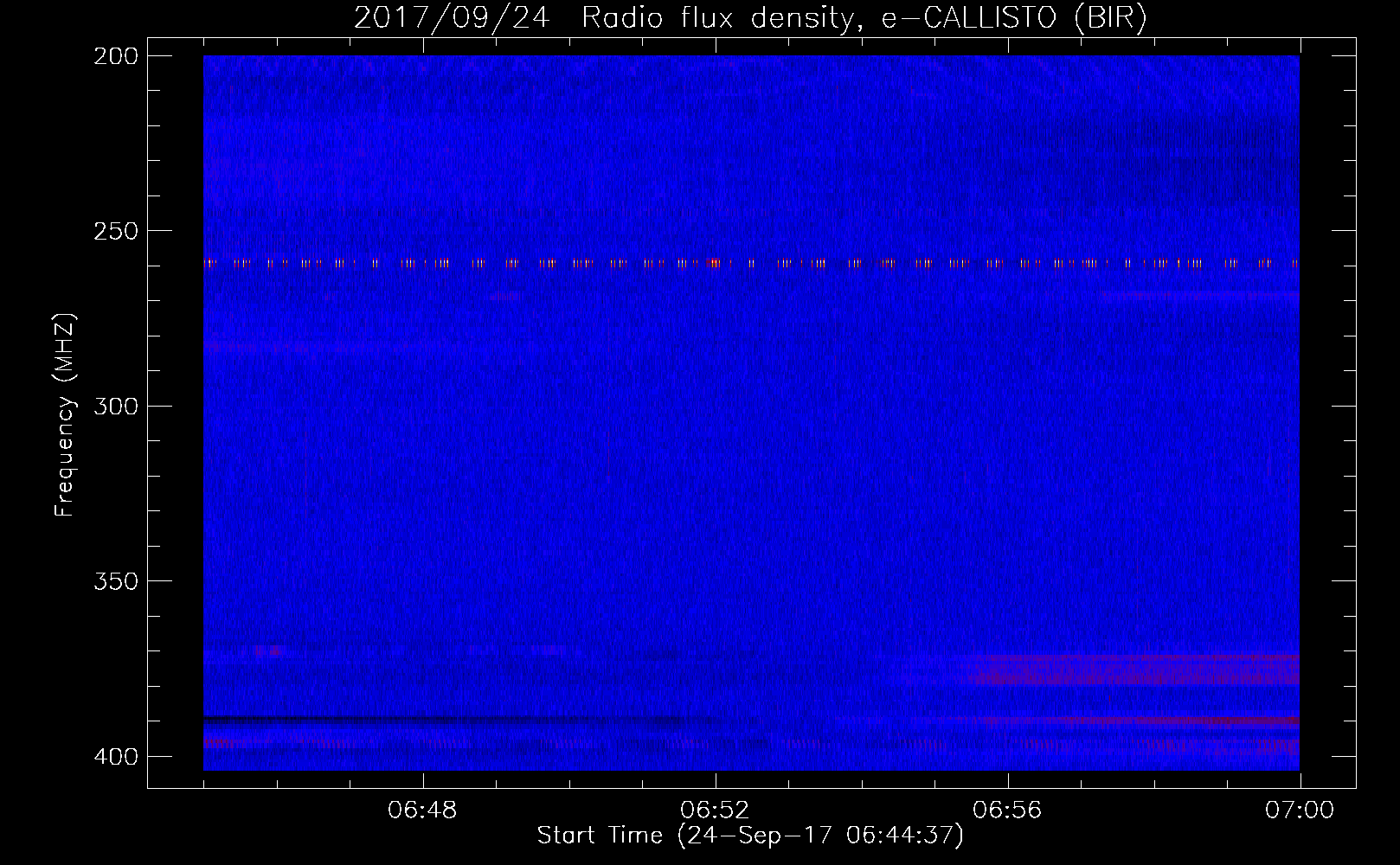Screen dimensions: 1400x865
Task: Click the 300 frequency tick label
Action: coord(116,407)
